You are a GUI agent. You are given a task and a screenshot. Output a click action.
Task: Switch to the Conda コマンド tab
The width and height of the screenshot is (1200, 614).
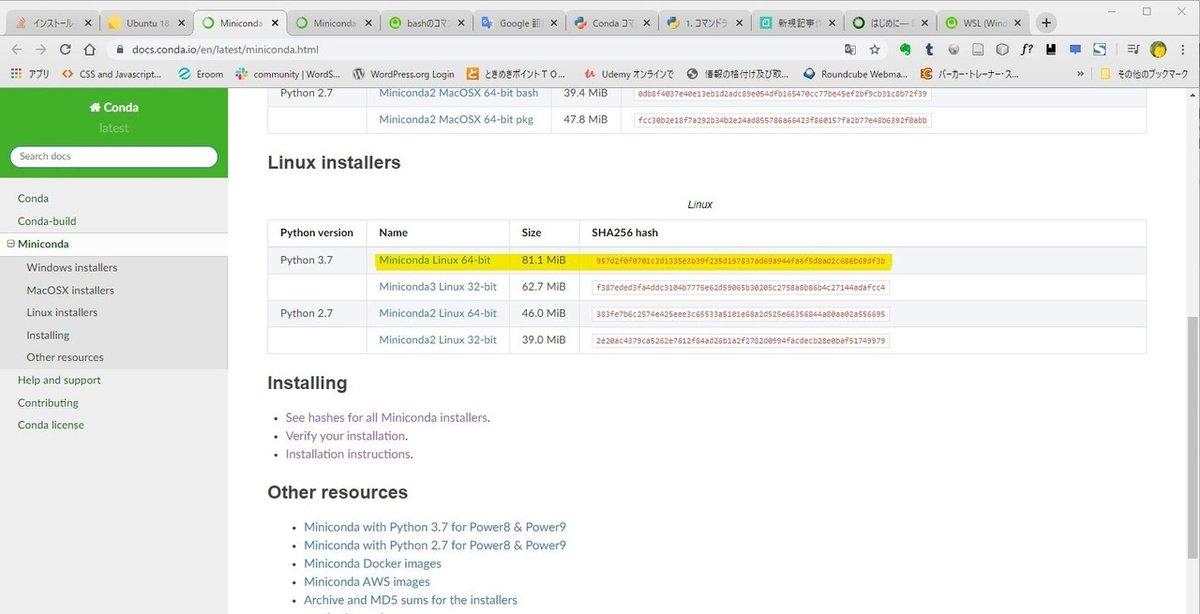point(612,22)
